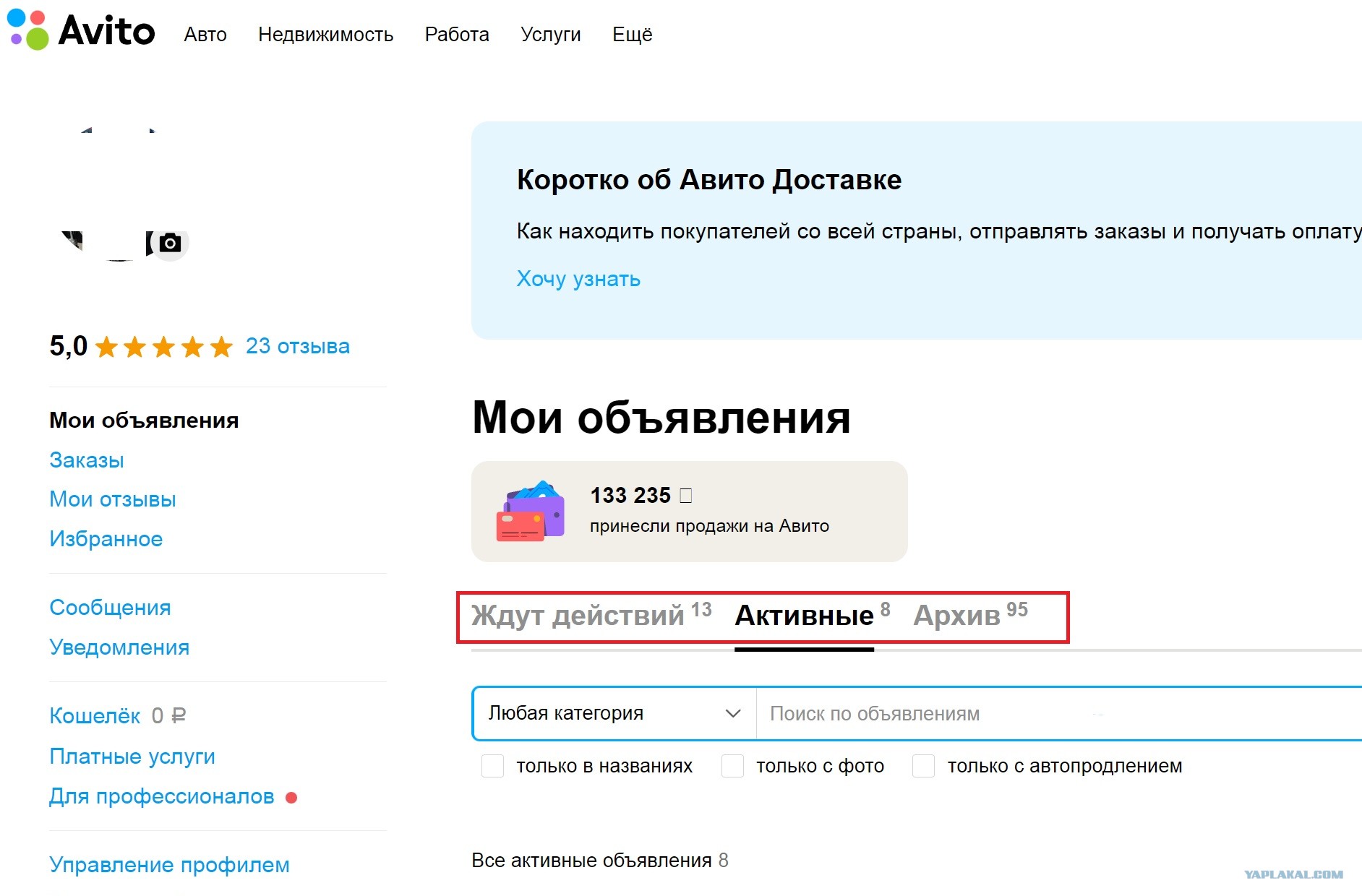Click the delivery banner description text
The height and width of the screenshot is (896, 1362).
coord(939,231)
